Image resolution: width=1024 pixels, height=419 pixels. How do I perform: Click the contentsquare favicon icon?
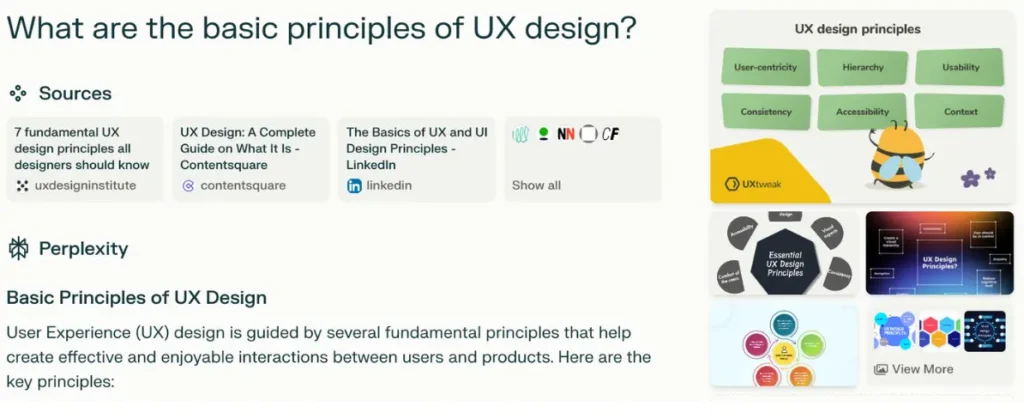point(188,186)
